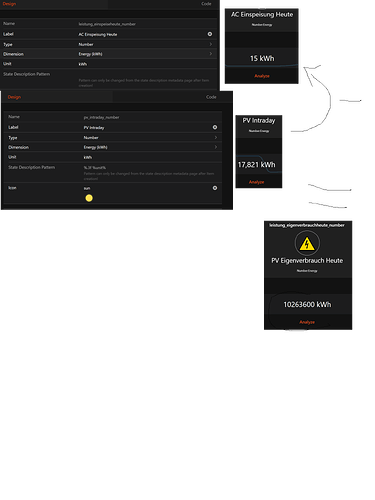Click the Unit kWh field in lower form
This screenshot has width=375, height=500.
click(x=88, y=157)
